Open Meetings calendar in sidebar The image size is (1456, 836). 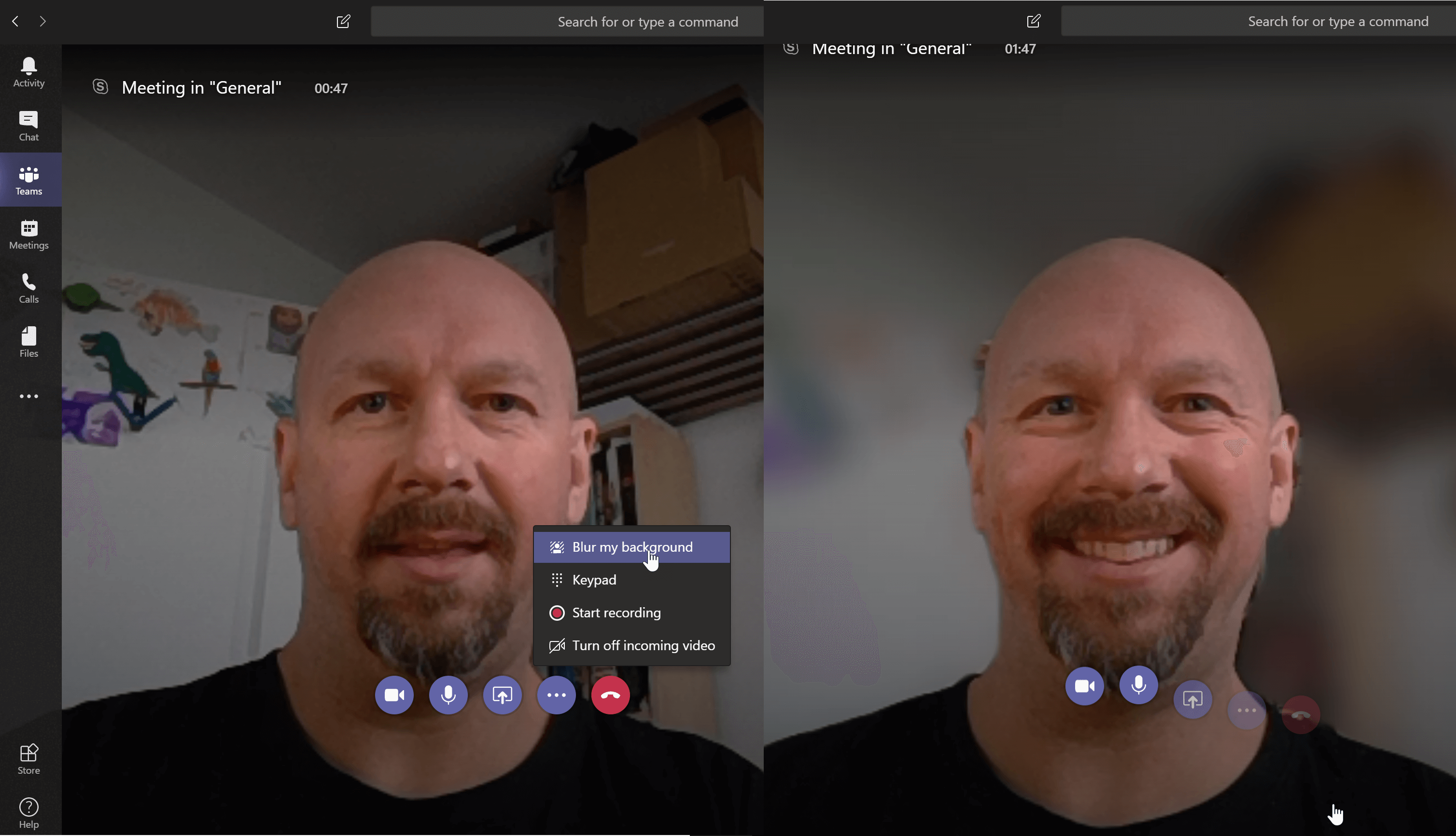click(28, 234)
